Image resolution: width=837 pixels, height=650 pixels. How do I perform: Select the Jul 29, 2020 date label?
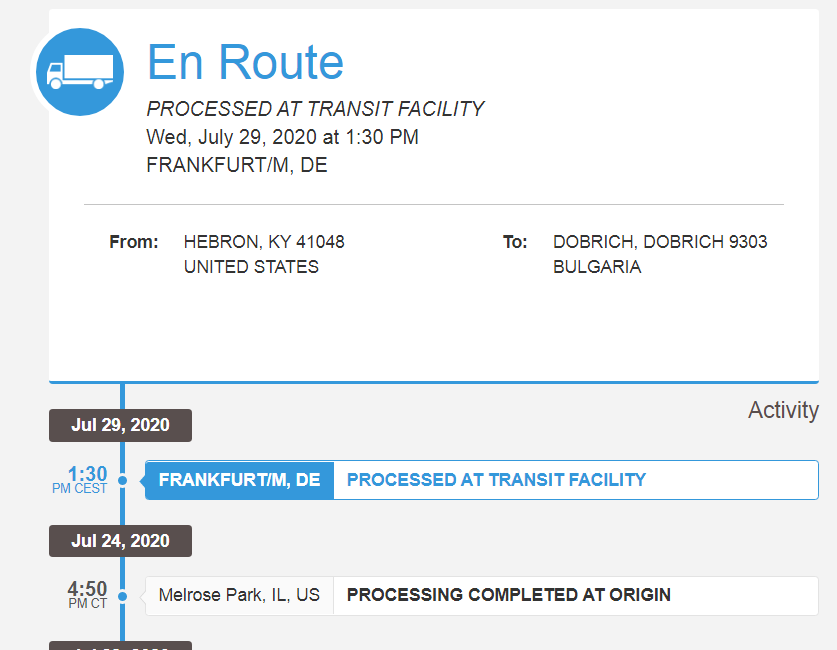tap(120, 425)
